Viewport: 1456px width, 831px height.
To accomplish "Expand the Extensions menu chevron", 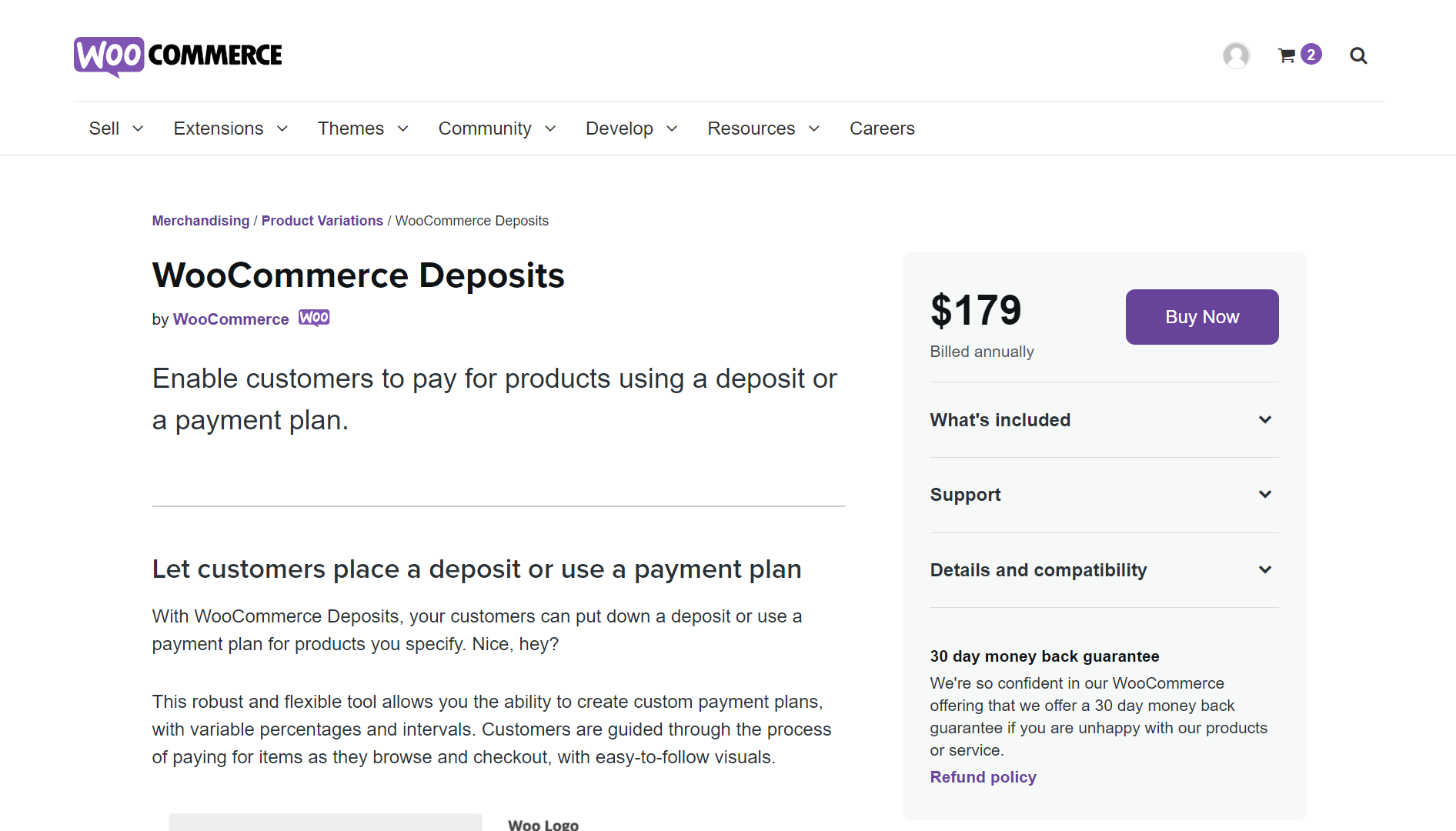I will [282, 128].
